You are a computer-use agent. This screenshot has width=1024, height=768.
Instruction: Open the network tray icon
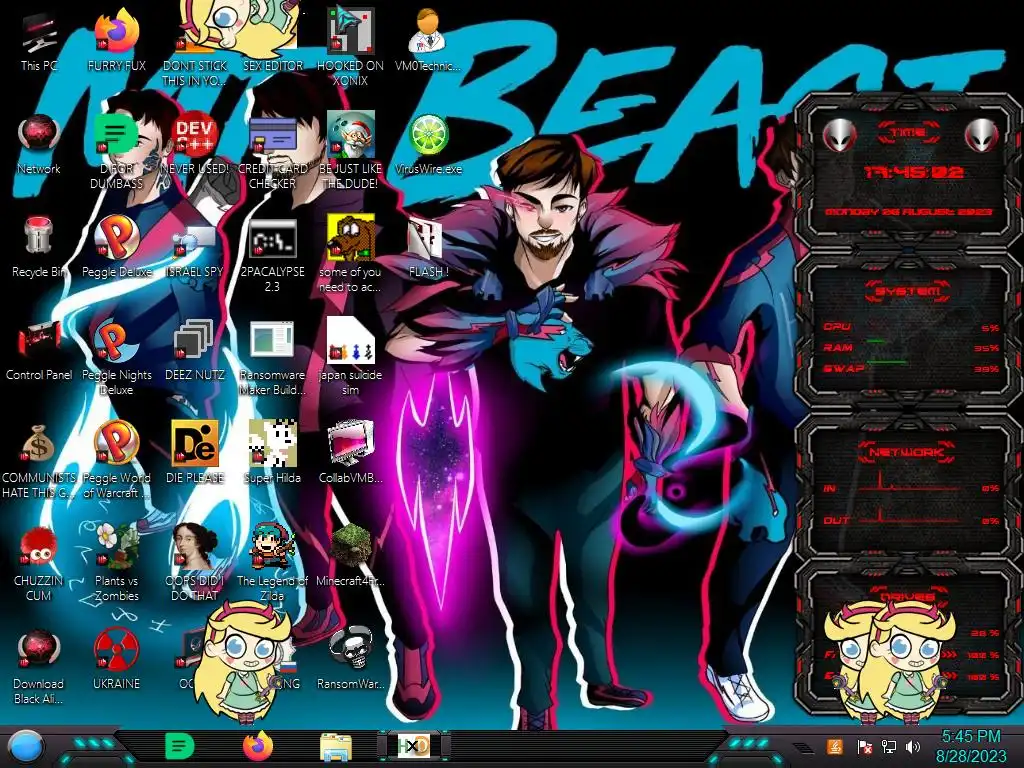pos(889,747)
